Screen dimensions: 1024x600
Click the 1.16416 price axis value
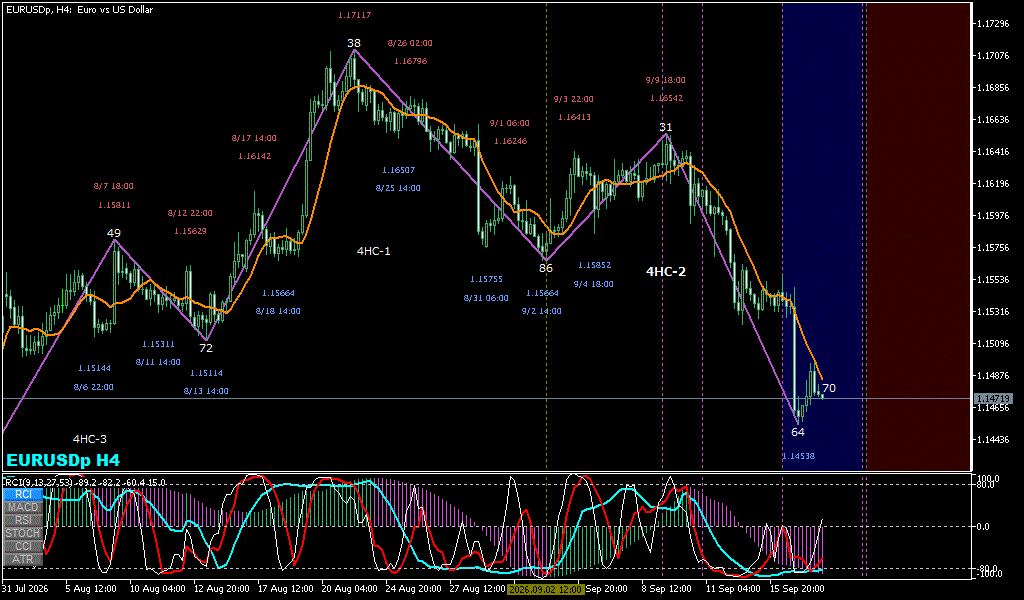click(993, 151)
